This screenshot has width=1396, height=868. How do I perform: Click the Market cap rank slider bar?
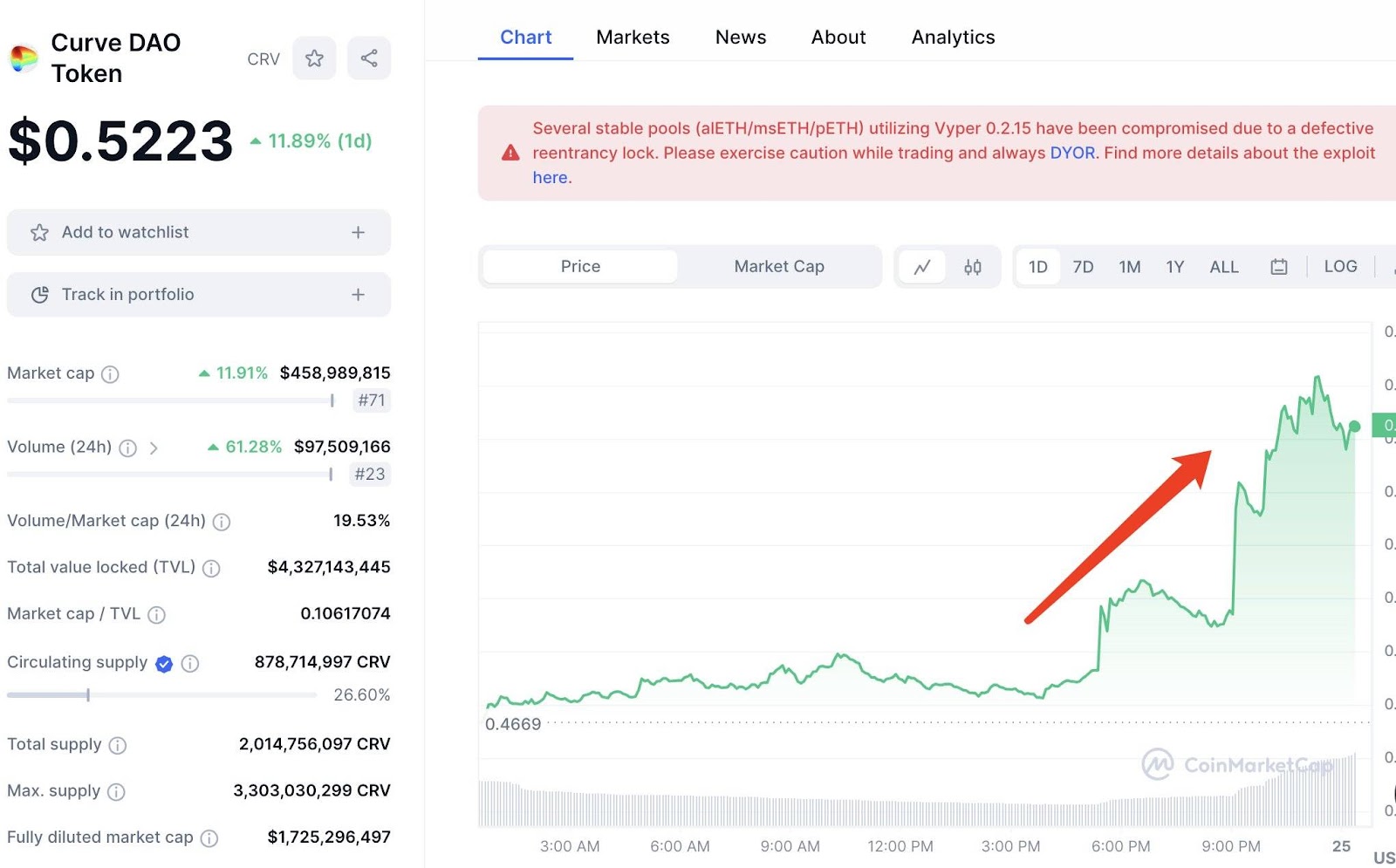pos(171,401)
